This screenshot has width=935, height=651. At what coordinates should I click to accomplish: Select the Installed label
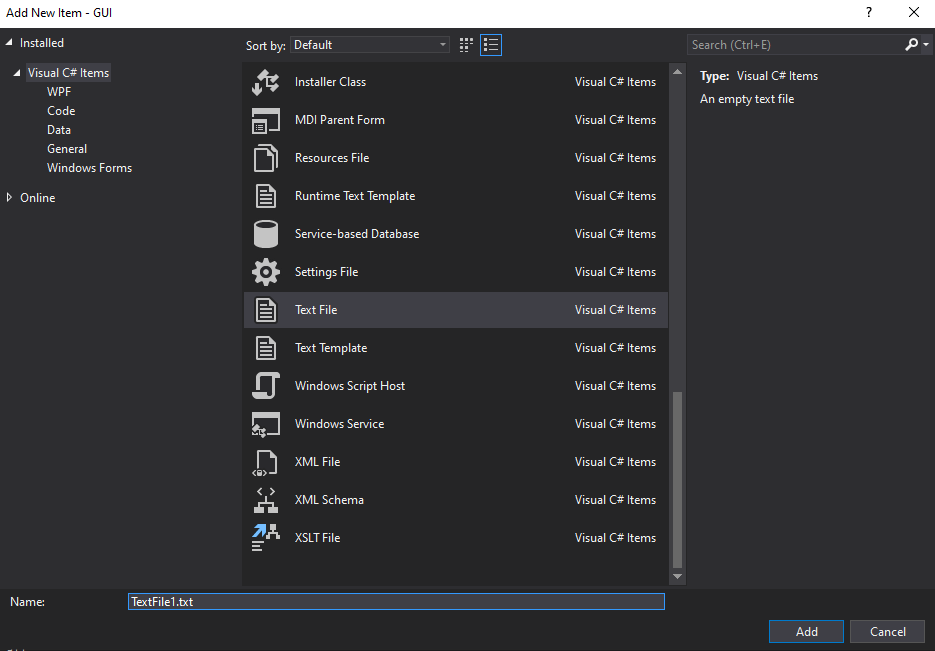(42, 43)
